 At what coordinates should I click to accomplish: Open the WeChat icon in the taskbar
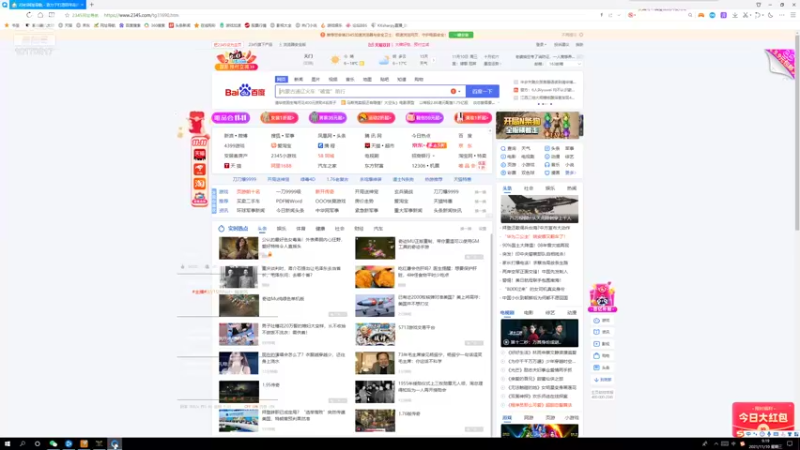pyautogui.click(x=53, y=444)
